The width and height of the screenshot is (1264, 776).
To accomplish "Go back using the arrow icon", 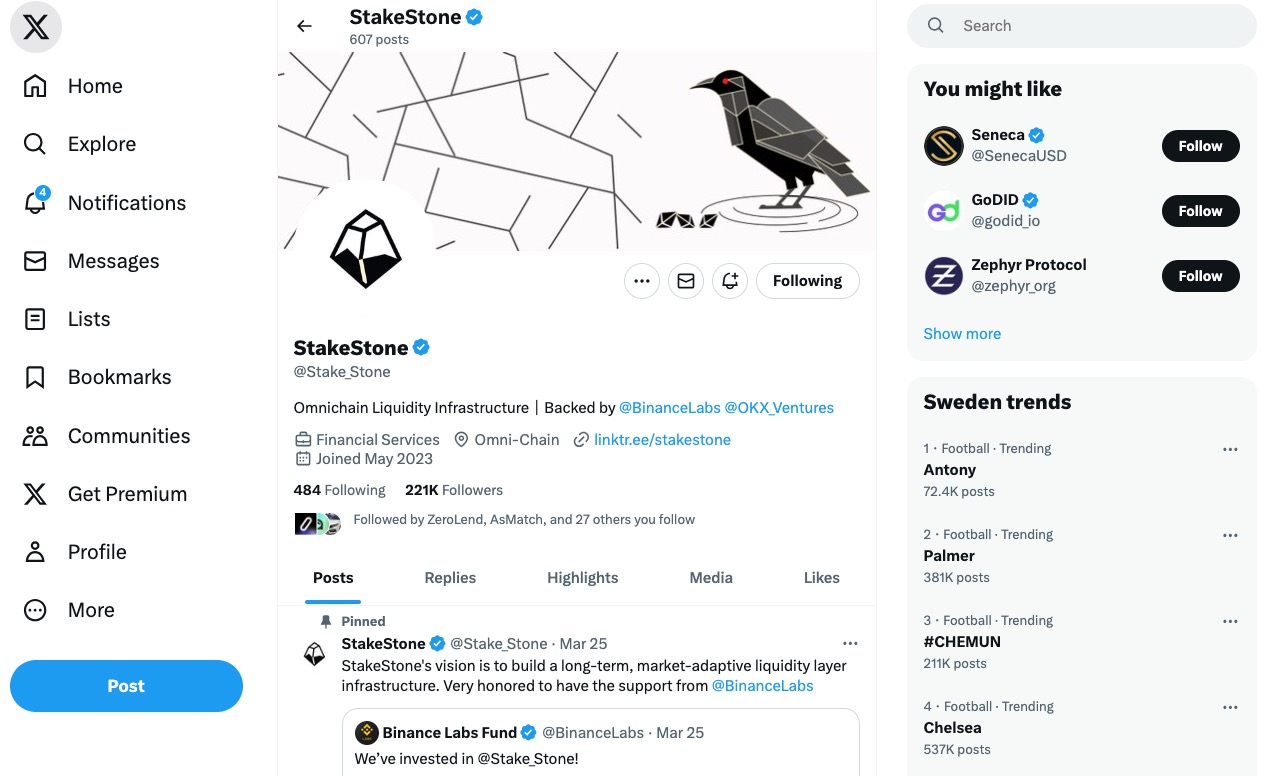I will (304, 26).
